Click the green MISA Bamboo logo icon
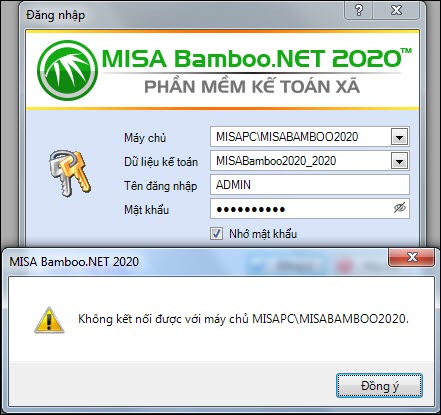 [67, 70]
